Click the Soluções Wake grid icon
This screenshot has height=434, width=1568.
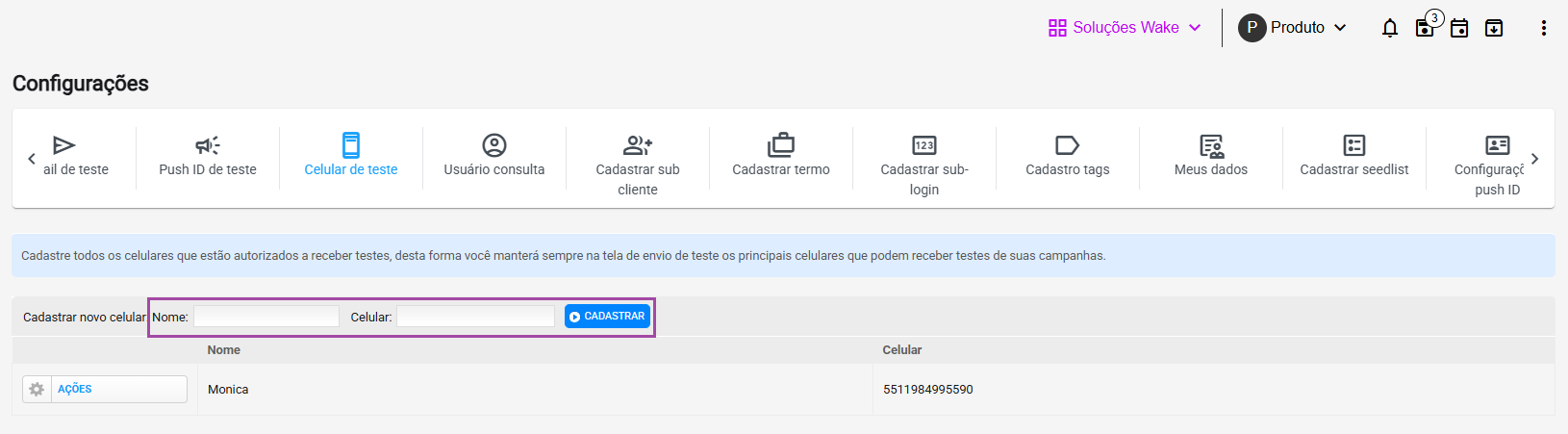point(1057,28)
